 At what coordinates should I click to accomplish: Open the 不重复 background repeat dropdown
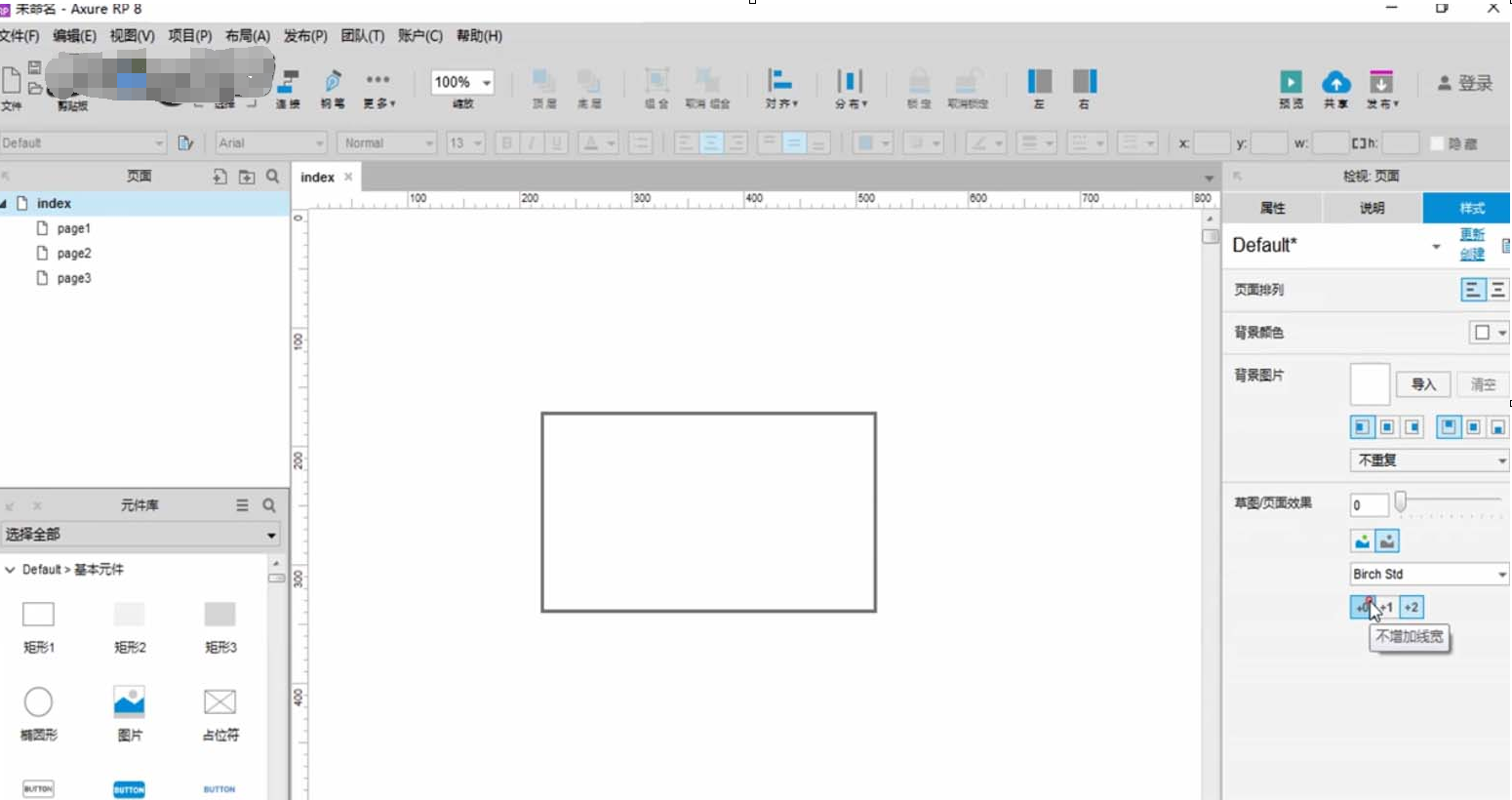[1427, 460]
